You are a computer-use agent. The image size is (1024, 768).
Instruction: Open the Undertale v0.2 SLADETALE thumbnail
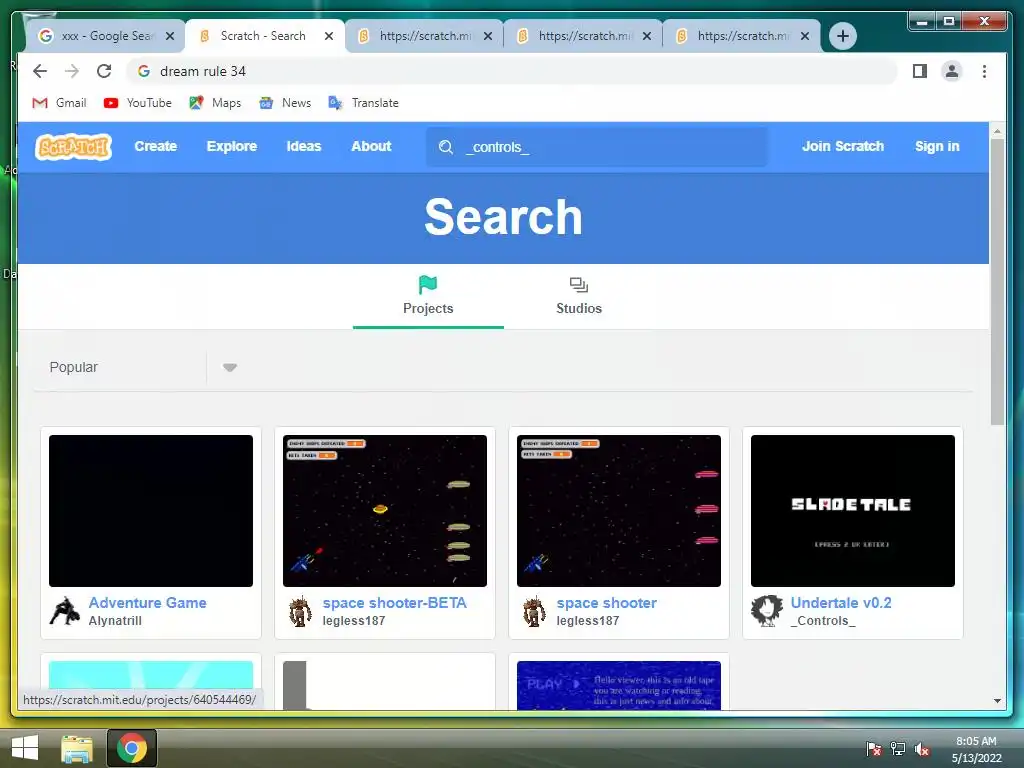coord(852,511)
